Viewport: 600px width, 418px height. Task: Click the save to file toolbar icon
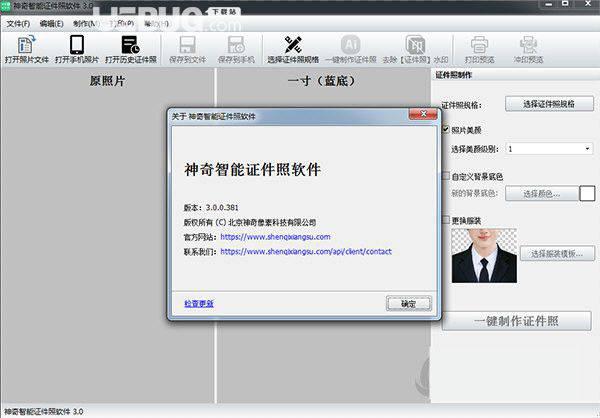click(188, 49)
